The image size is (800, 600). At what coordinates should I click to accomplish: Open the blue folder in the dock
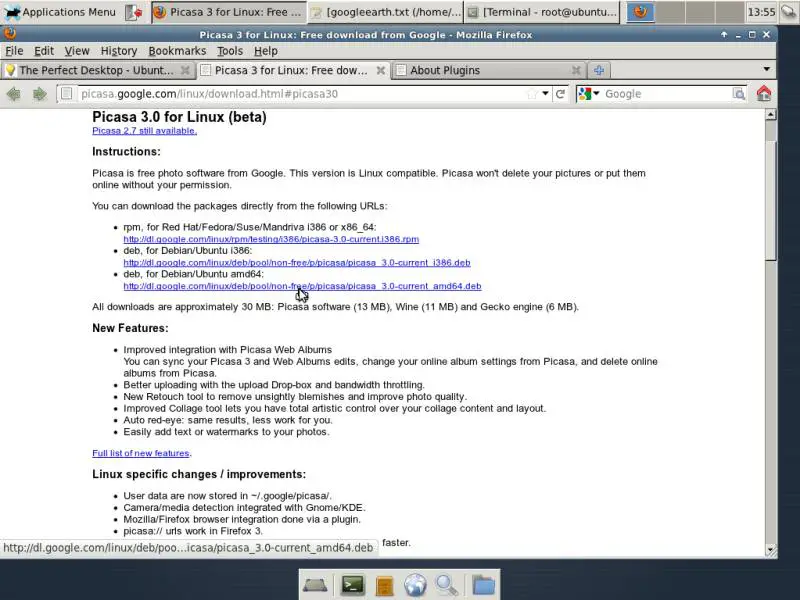point(483,585)
